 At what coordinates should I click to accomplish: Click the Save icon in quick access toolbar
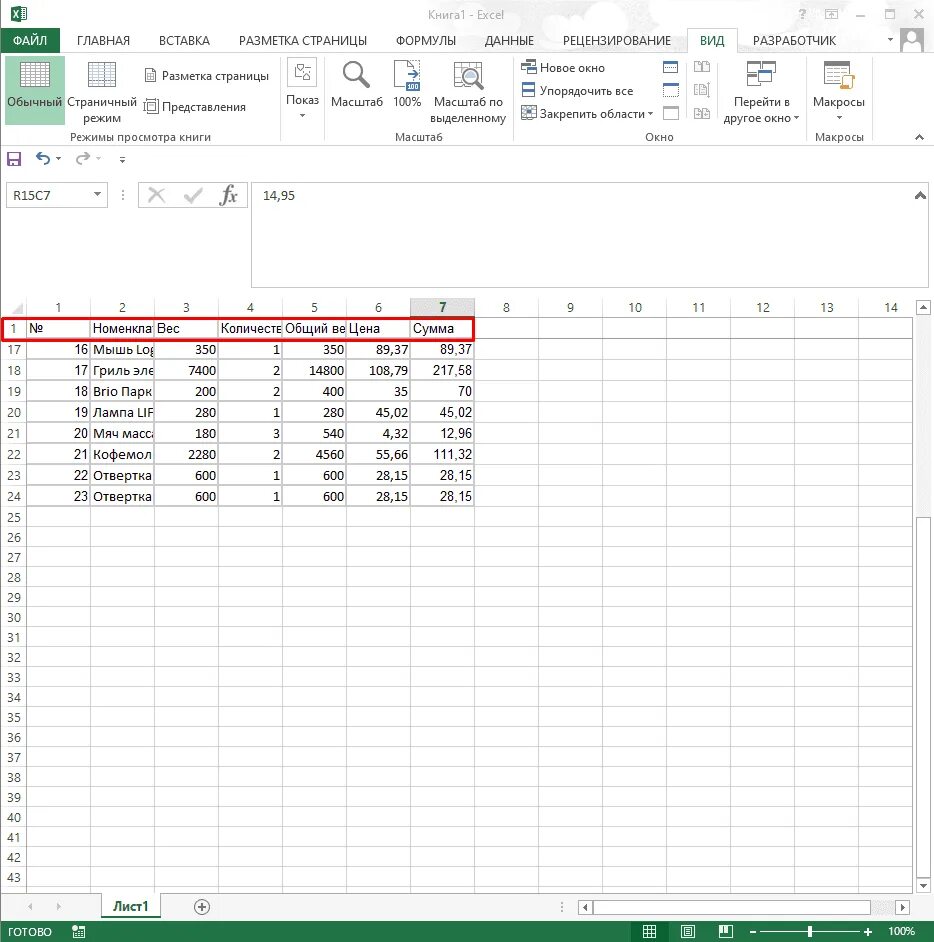(x=14, y=159)
